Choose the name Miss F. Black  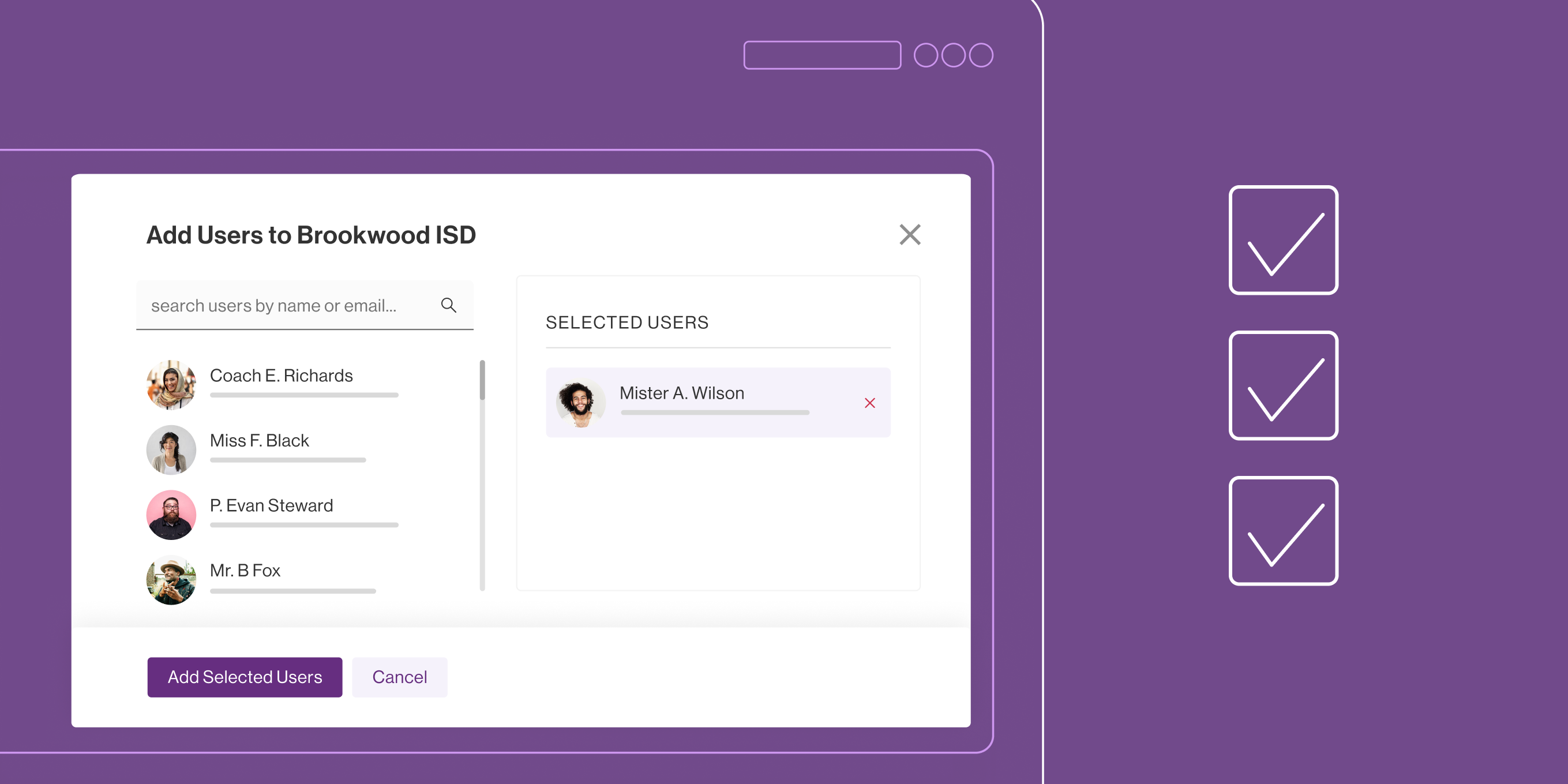tap(259, 441)
